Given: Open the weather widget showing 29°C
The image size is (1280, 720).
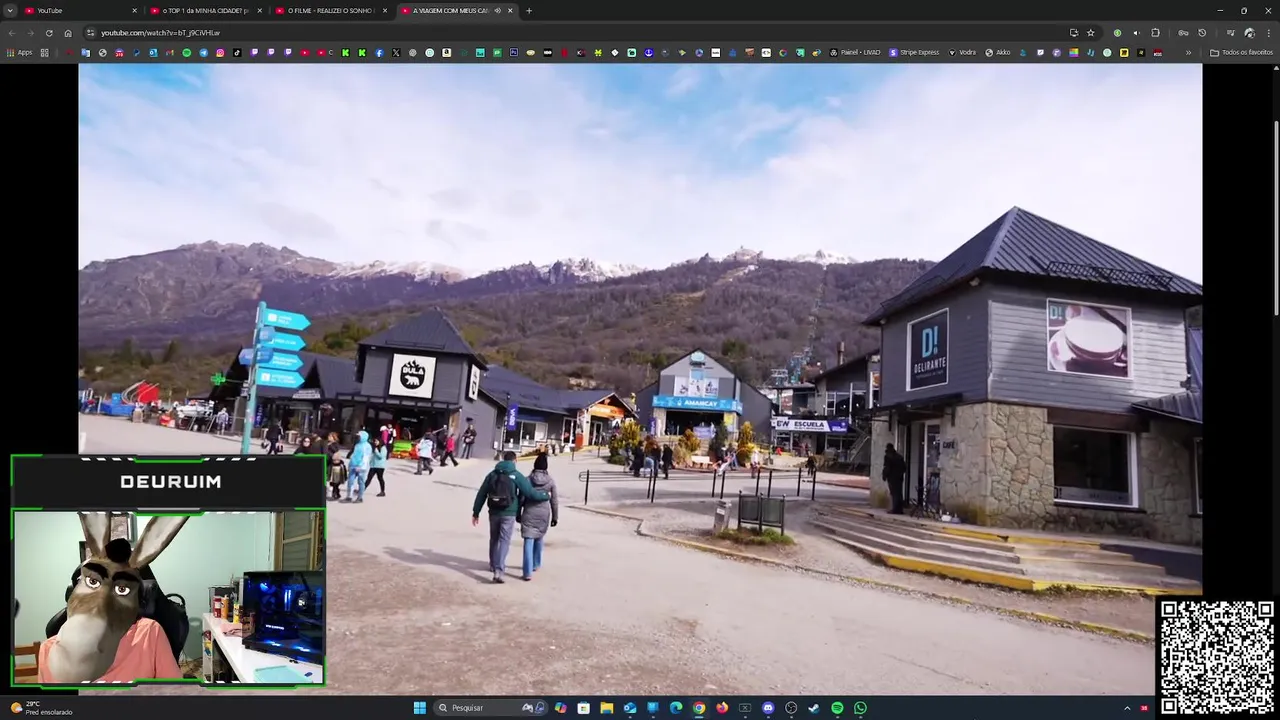Looking at the screenshot, I should pos(42,708).
